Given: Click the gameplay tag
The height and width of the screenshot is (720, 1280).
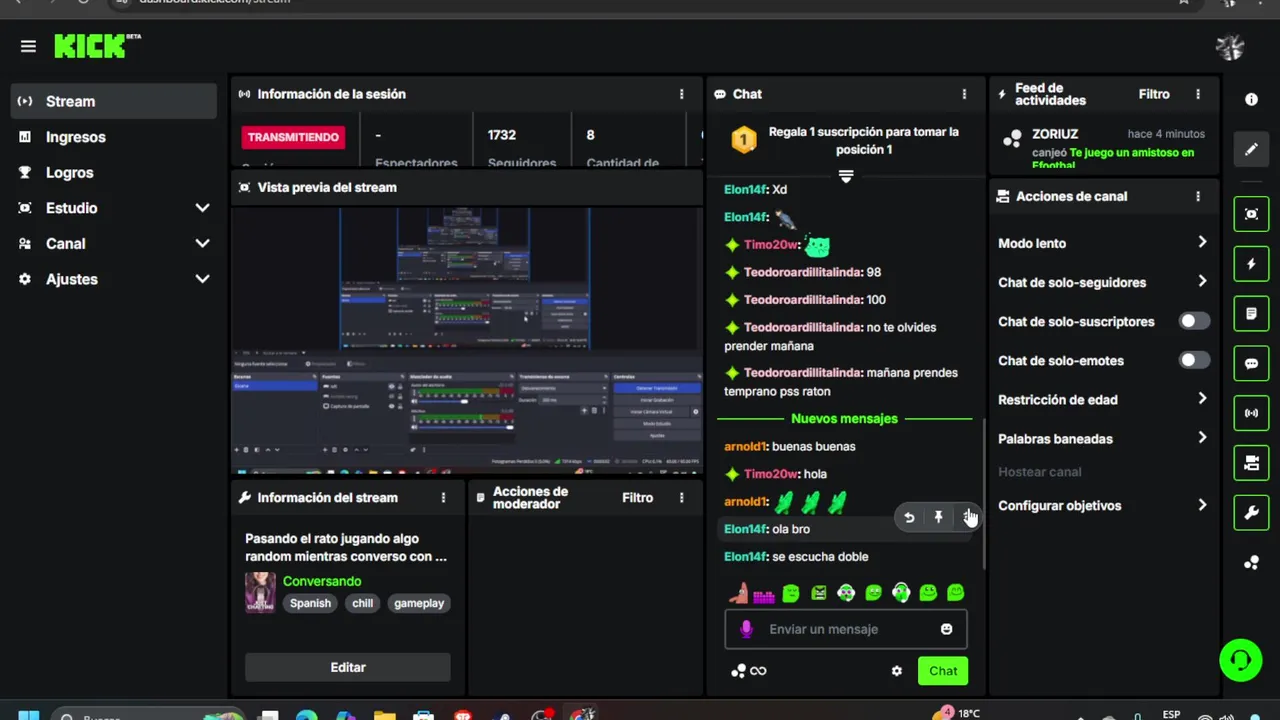Looking at the screenshot, I should [419, 603].
